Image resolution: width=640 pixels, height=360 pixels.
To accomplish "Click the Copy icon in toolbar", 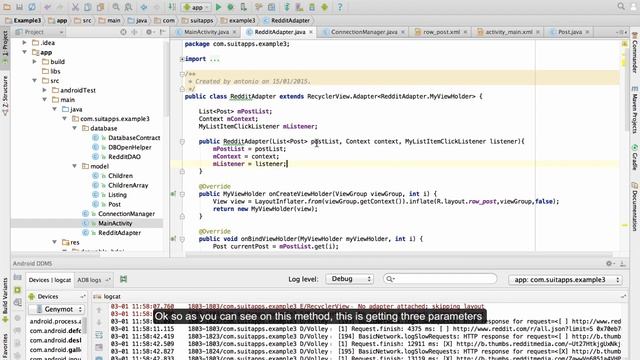I will pyautogui.click(x=88, y=7).
